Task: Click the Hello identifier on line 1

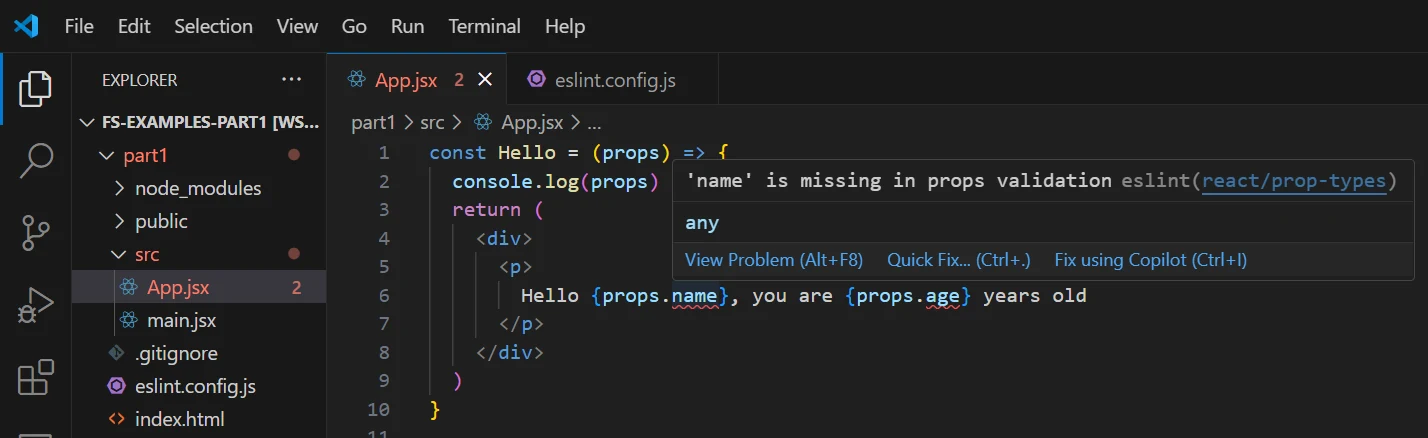Action: 526,153
